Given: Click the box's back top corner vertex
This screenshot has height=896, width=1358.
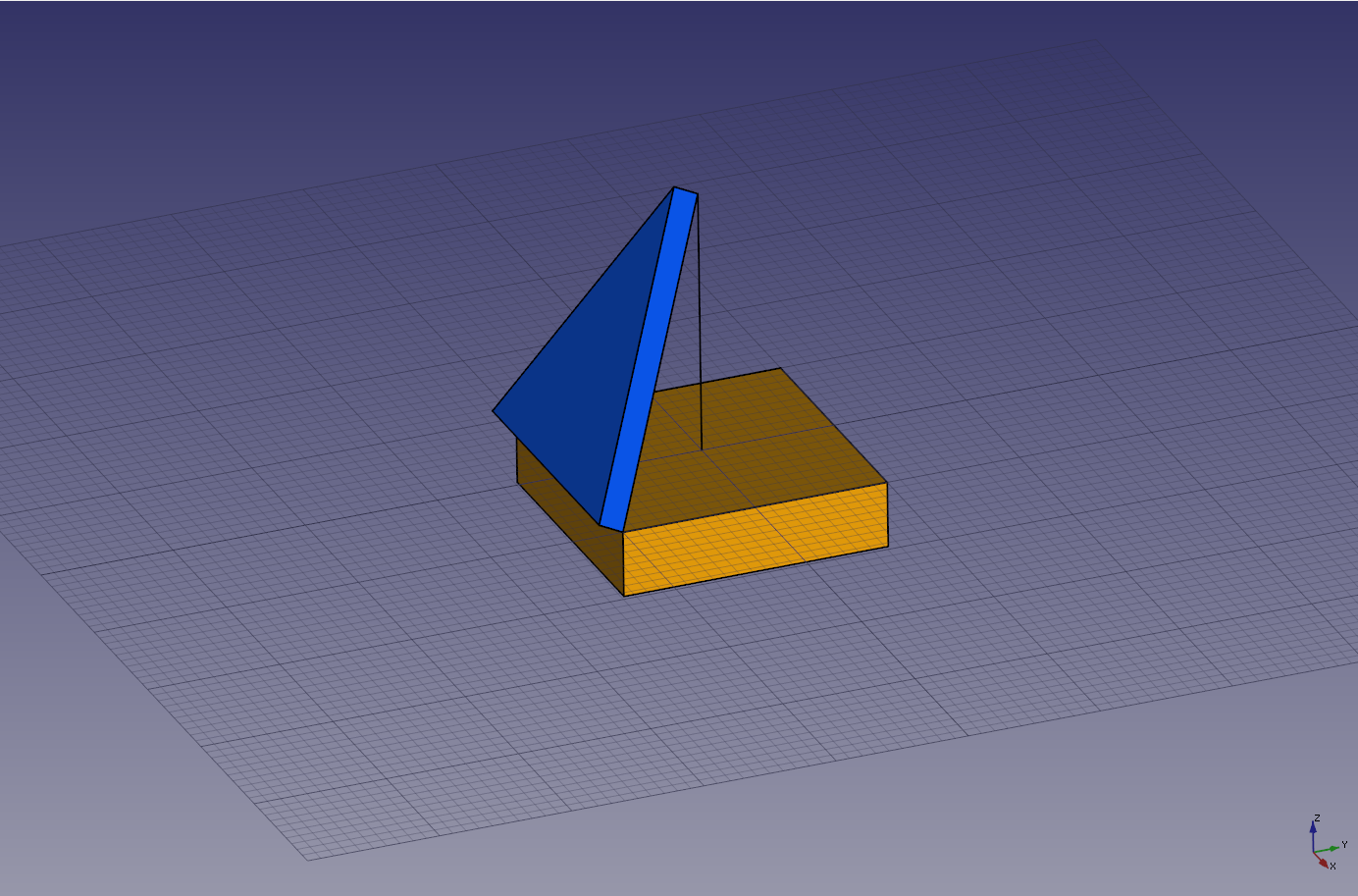Looking at the screenshot, I should pyautogui.click(x=781, y=369).
